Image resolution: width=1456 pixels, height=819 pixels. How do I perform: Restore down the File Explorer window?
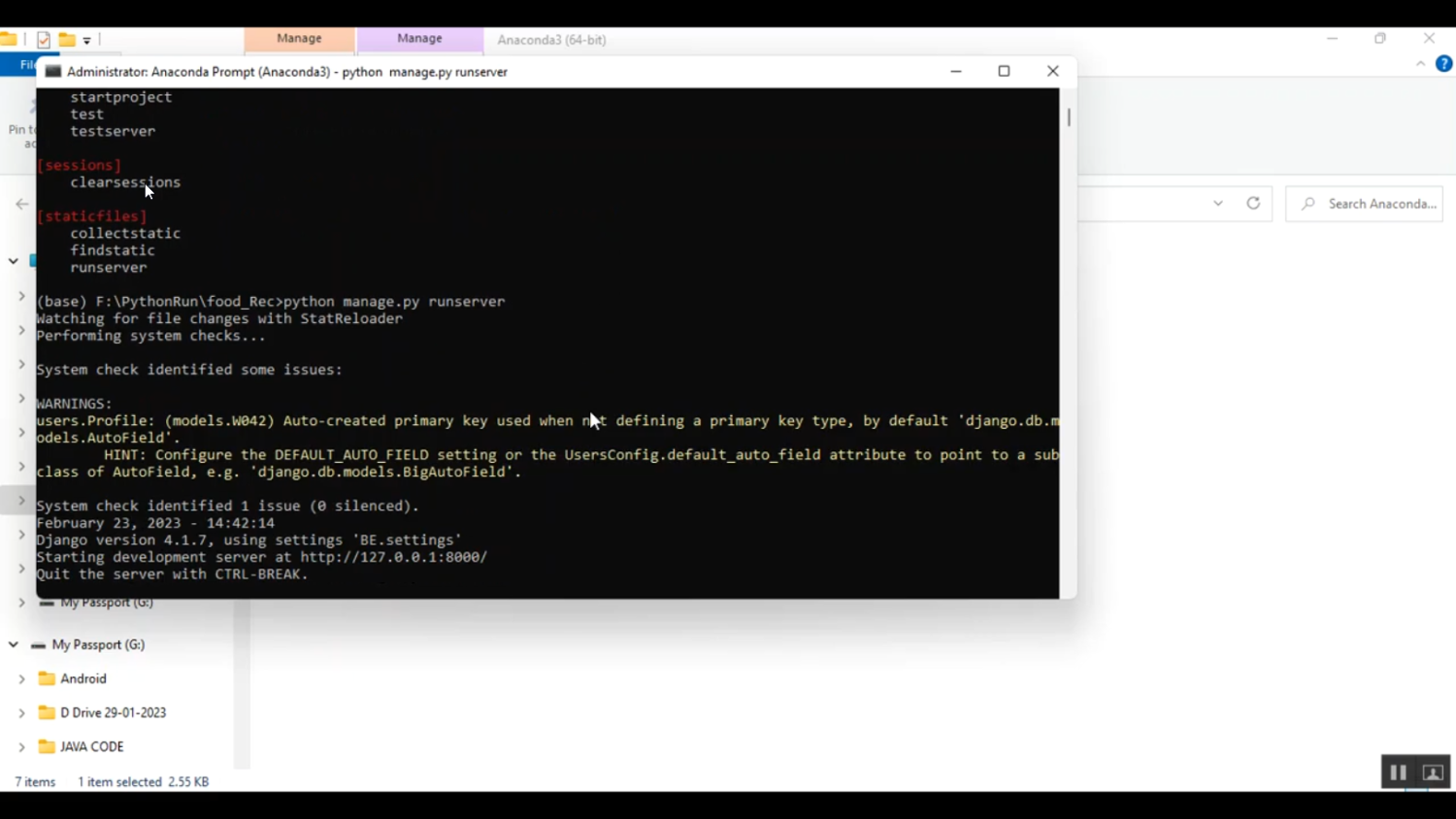1380,39
